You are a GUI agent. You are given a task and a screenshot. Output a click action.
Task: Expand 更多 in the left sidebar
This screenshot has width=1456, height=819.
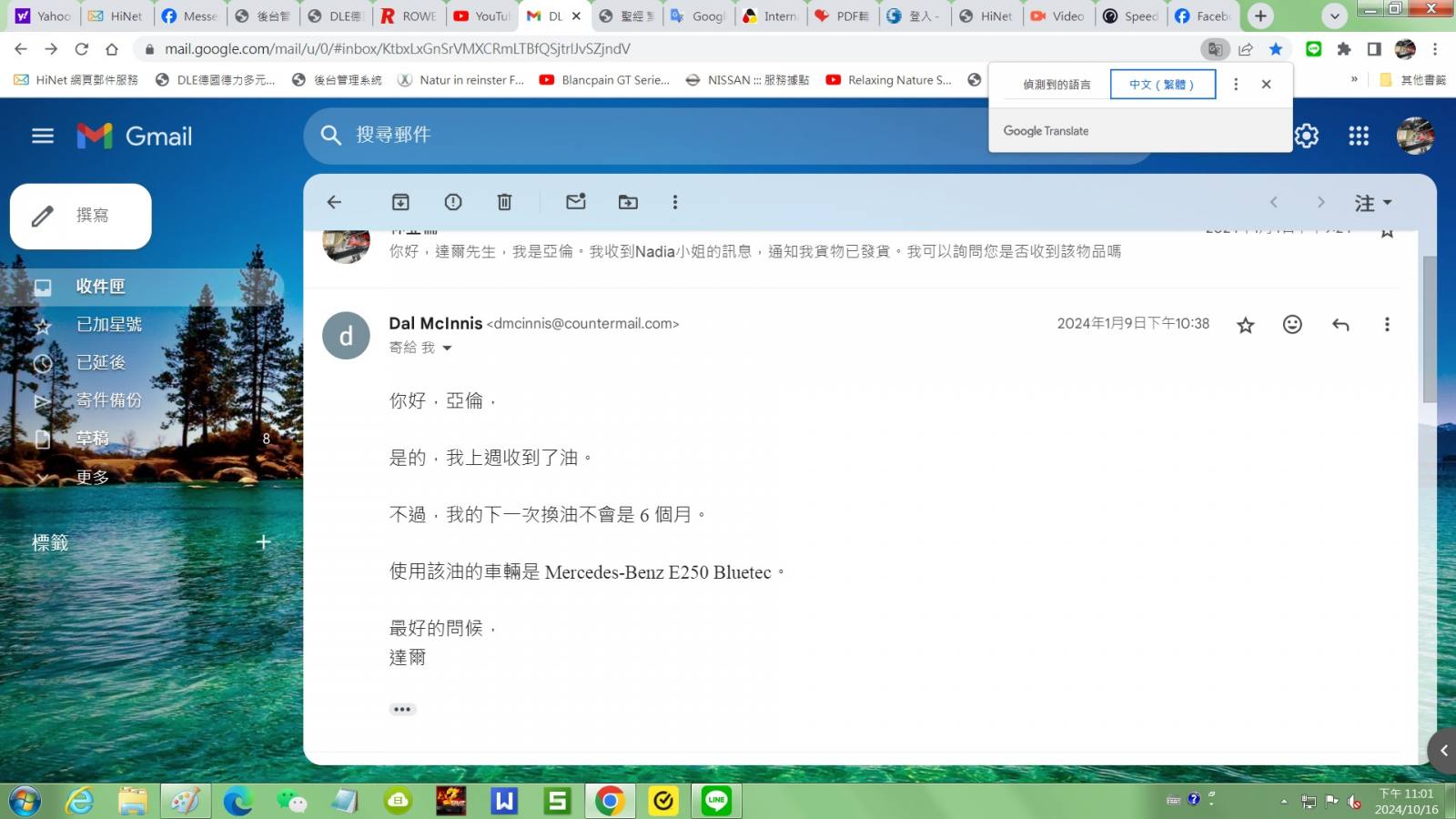click(91, 477)
